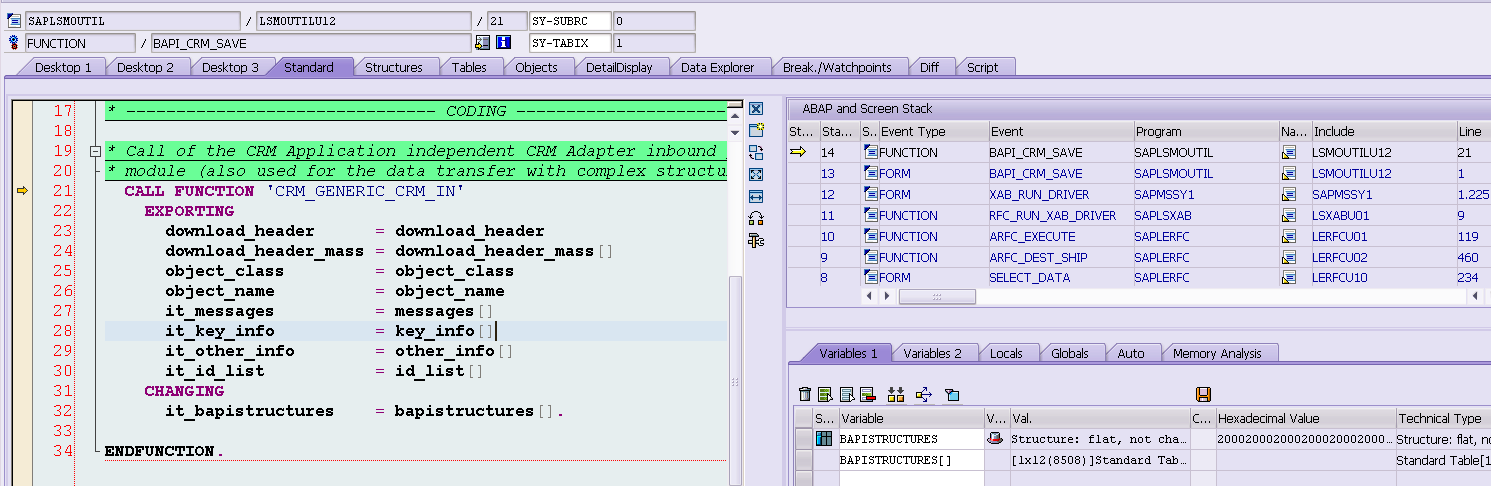This screenshot has height=486, width=1491.
Task: Click the navigation icon for LSMOUTILU12 line 21
Action: click(x=1289, y=152)
